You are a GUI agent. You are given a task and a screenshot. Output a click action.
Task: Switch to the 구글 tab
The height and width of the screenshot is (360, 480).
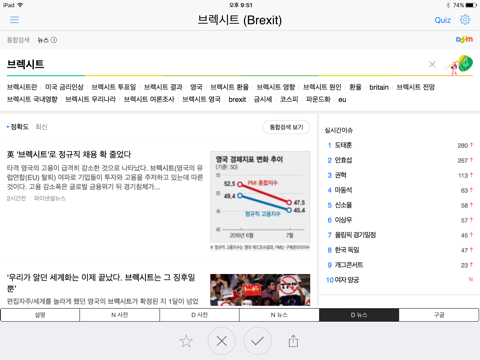(439, 315)
